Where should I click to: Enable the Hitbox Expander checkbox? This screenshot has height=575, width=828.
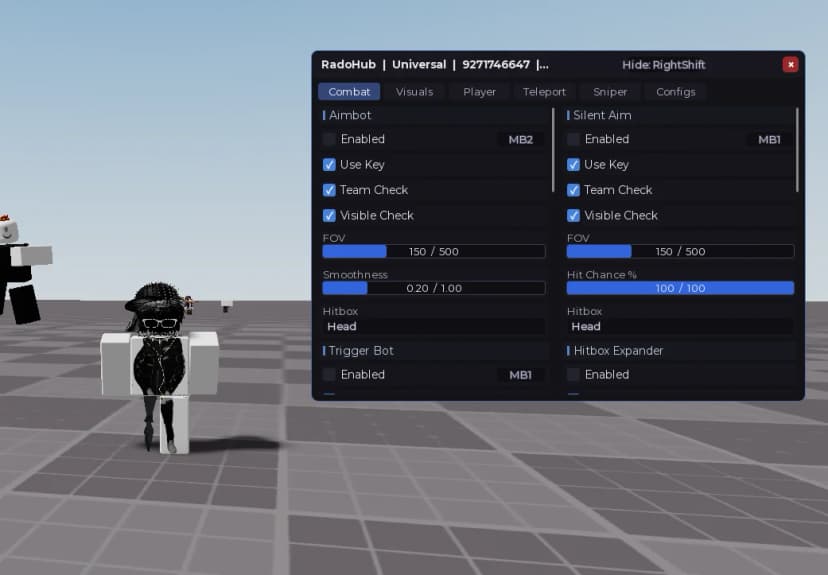pos(573,375)
